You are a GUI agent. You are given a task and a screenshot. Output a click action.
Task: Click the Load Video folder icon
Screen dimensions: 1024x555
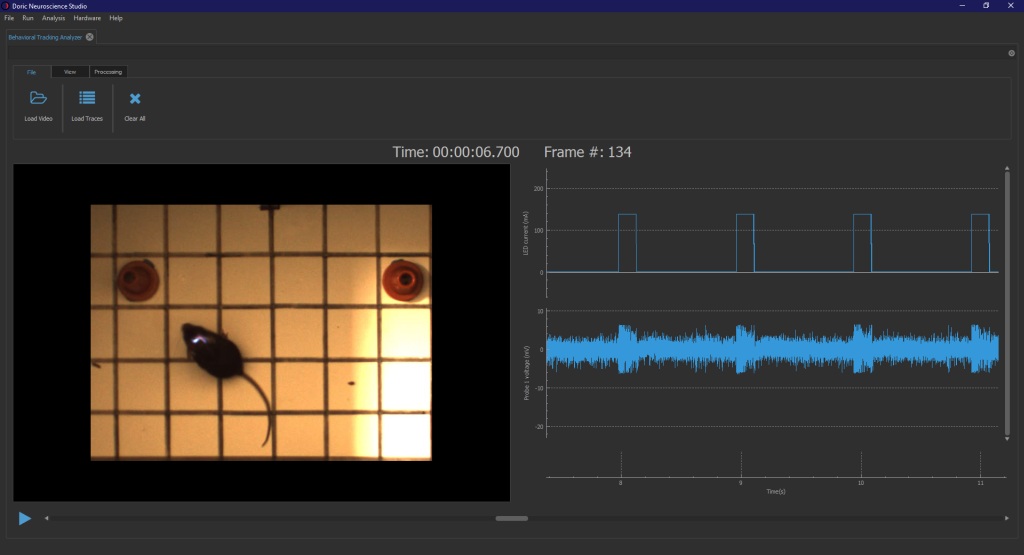(x=38, y=98)
